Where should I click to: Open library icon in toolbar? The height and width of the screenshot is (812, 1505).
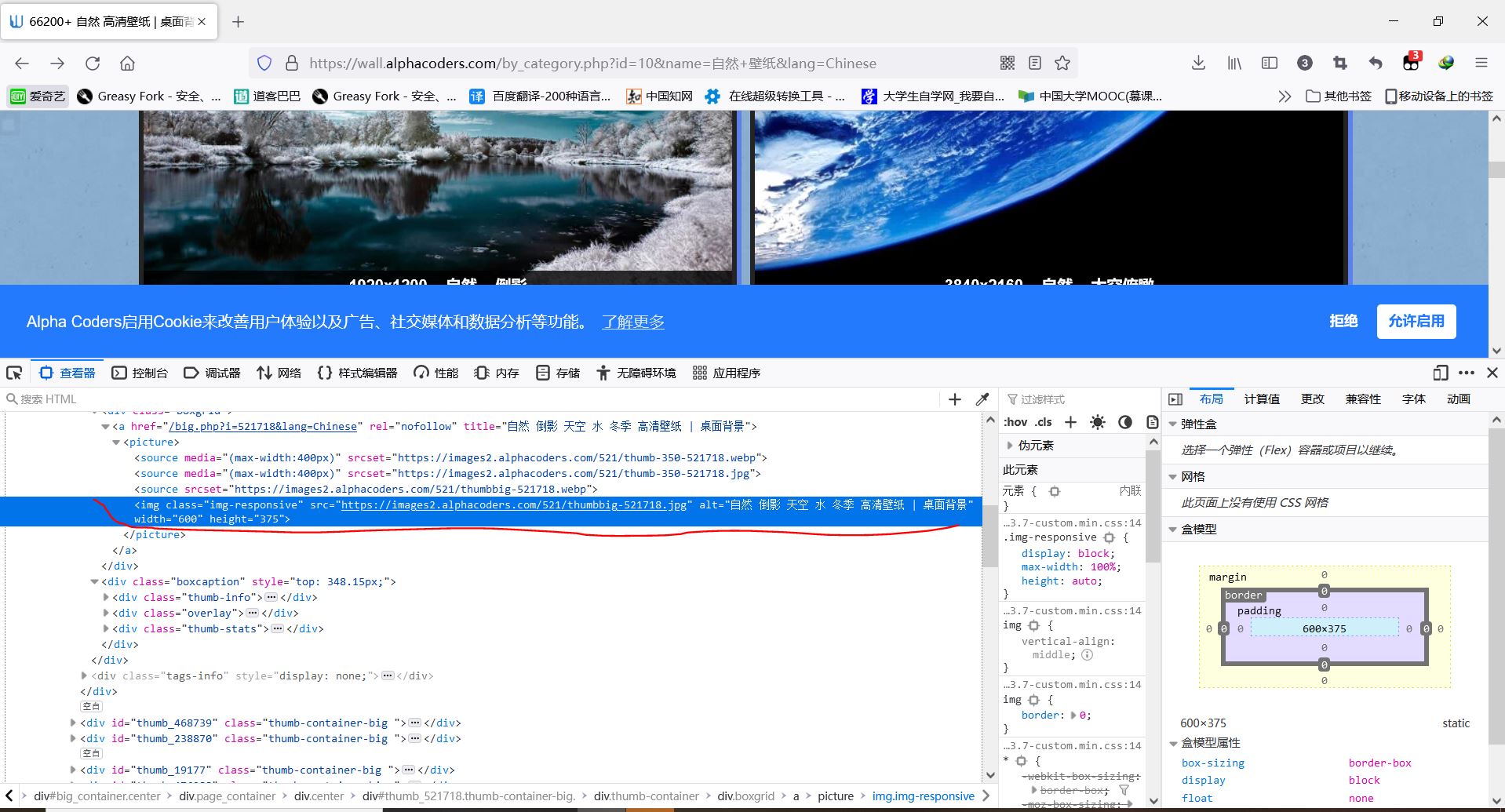pyautogui.click(x=1234, y=64)
